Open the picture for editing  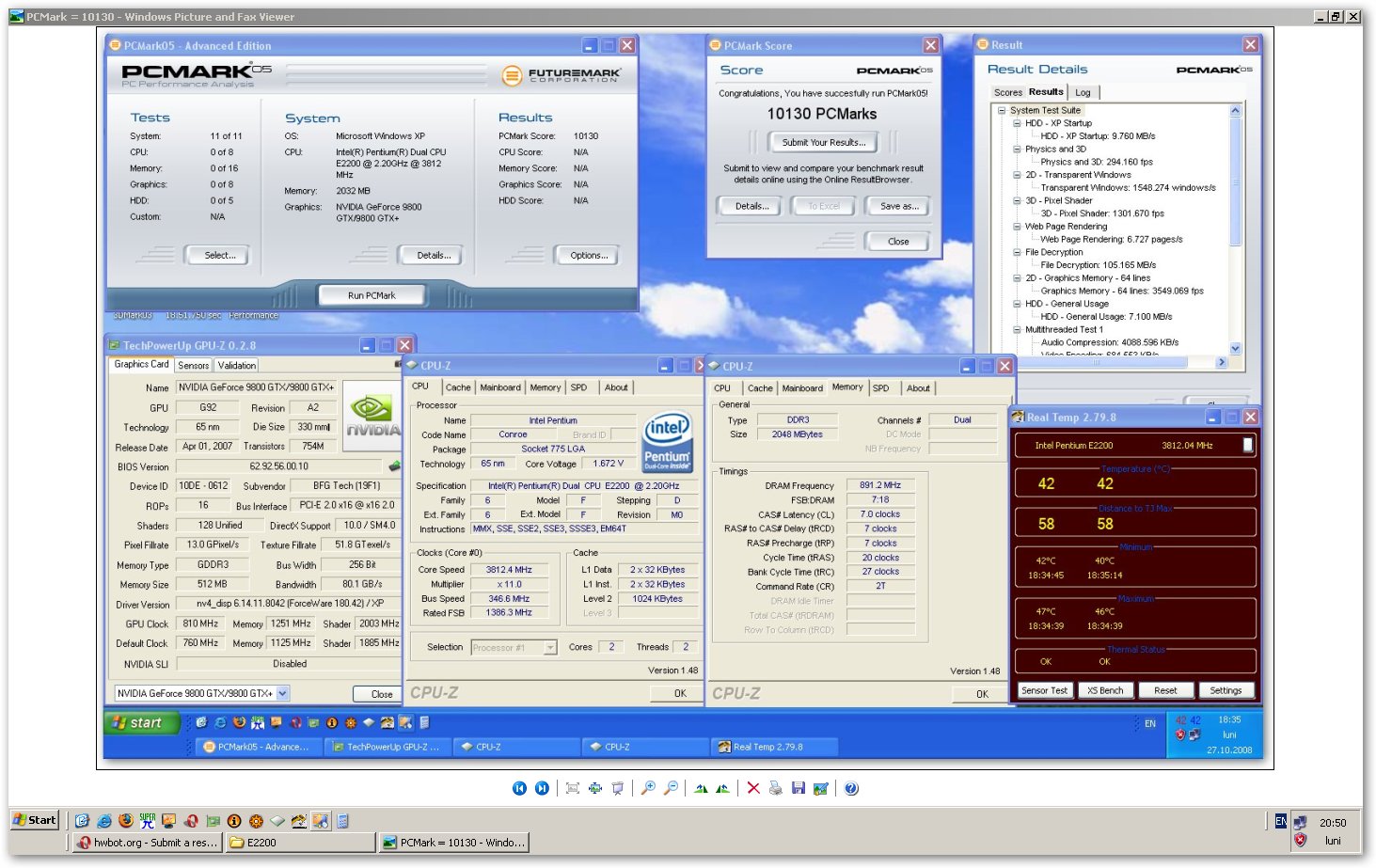point(821,788)
